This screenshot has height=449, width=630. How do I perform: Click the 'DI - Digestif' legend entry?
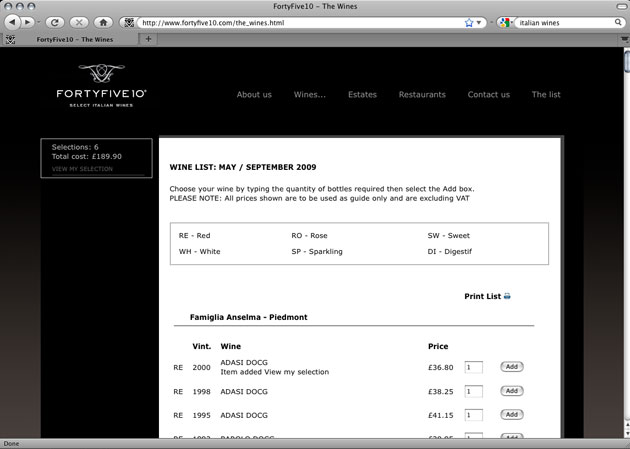click(450, 252)
